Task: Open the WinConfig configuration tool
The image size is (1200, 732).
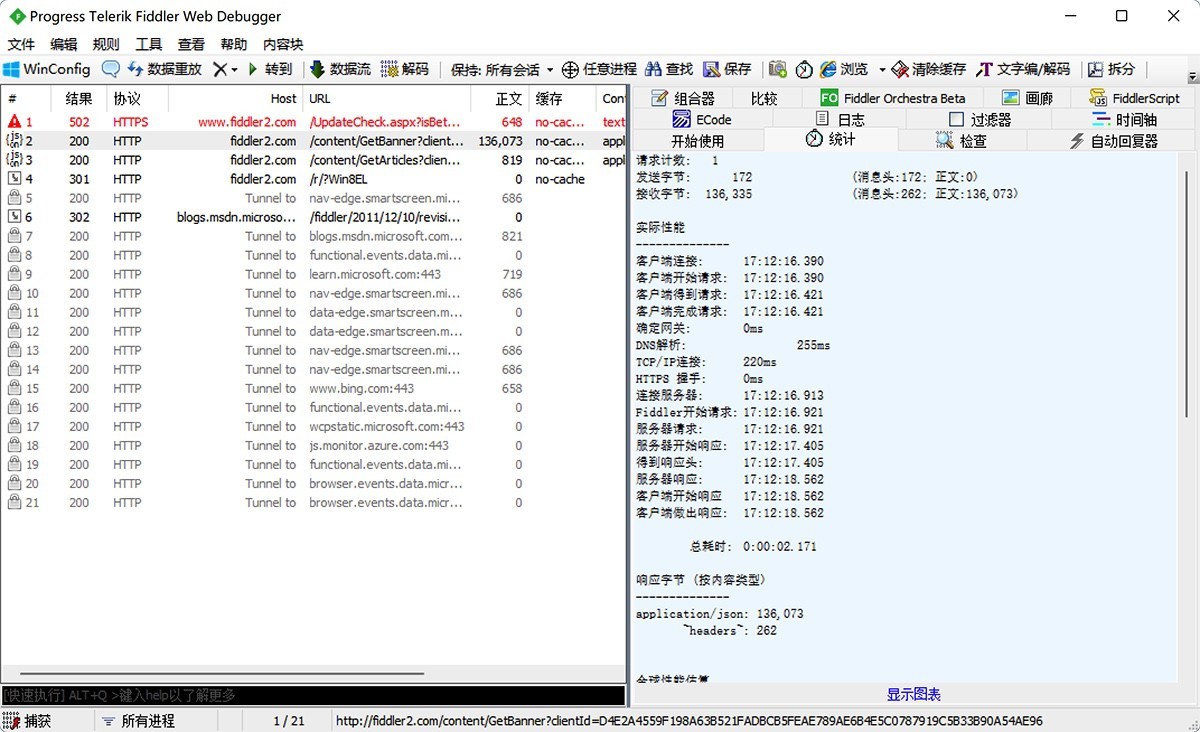Action: 47,68
